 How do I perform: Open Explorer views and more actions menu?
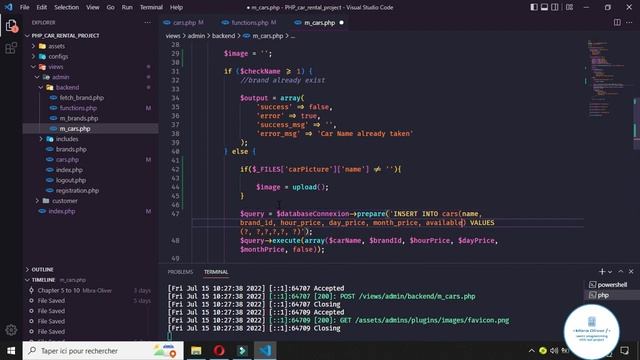point(147,22)
